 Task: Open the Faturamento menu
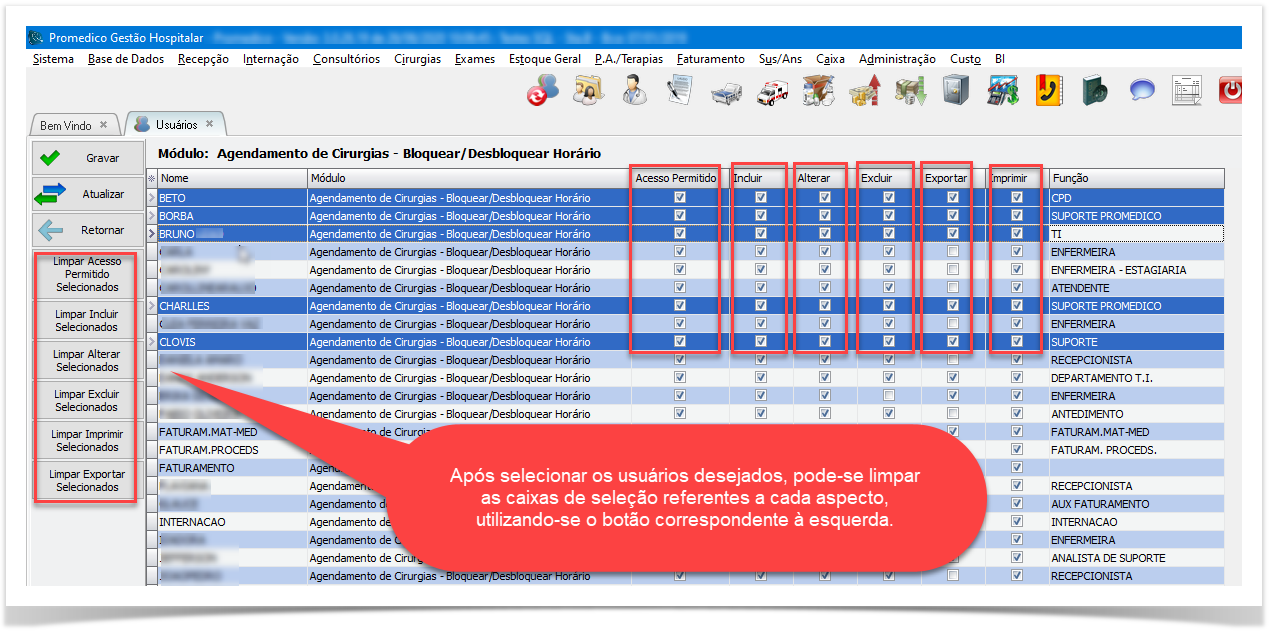point(710,59)
